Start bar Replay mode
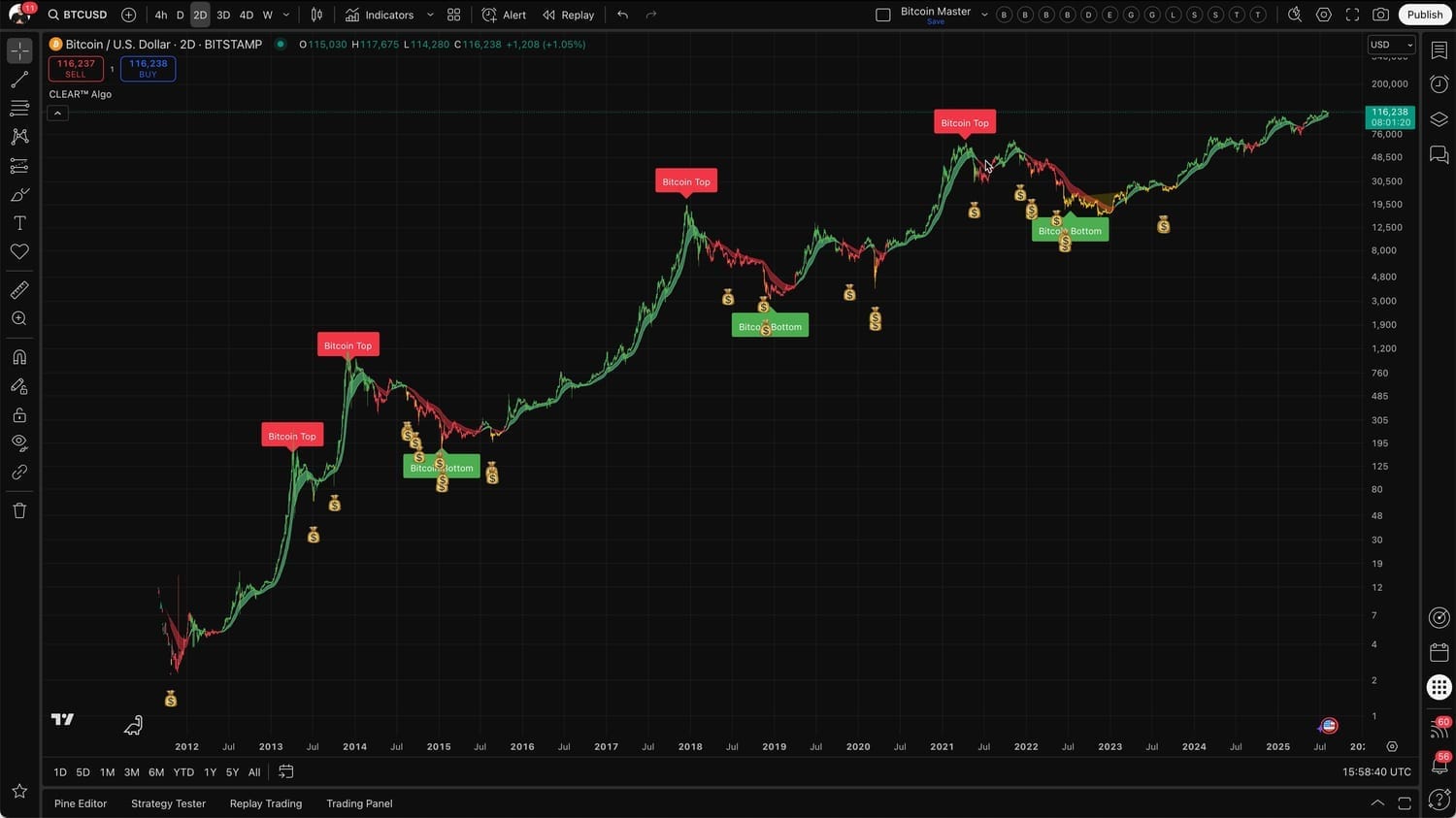Image resolution: width=1456 pixels, height=818 pixels. (x=569, y=15)
